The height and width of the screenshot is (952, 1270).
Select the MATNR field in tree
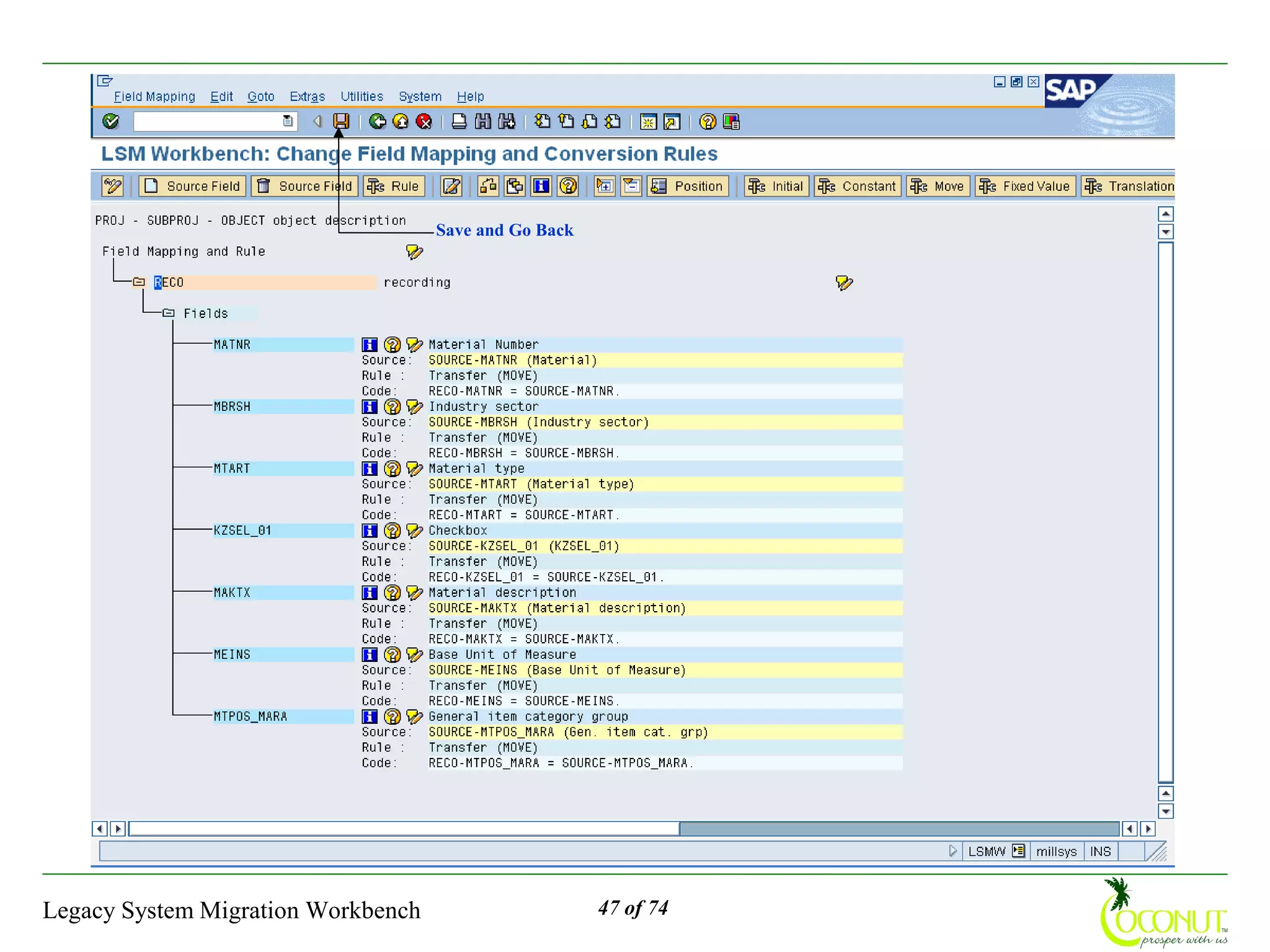click(x=283, y=345)
